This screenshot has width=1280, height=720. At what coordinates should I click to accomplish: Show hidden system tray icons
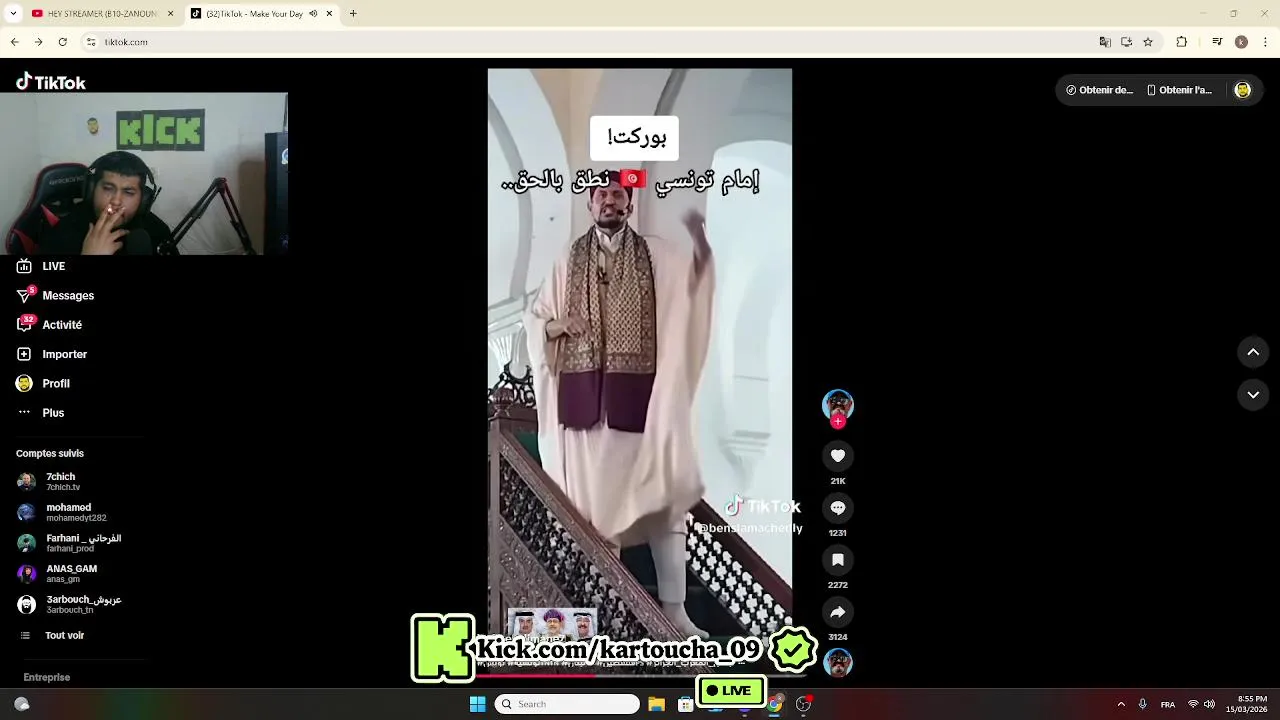[x=1121, y=704]
